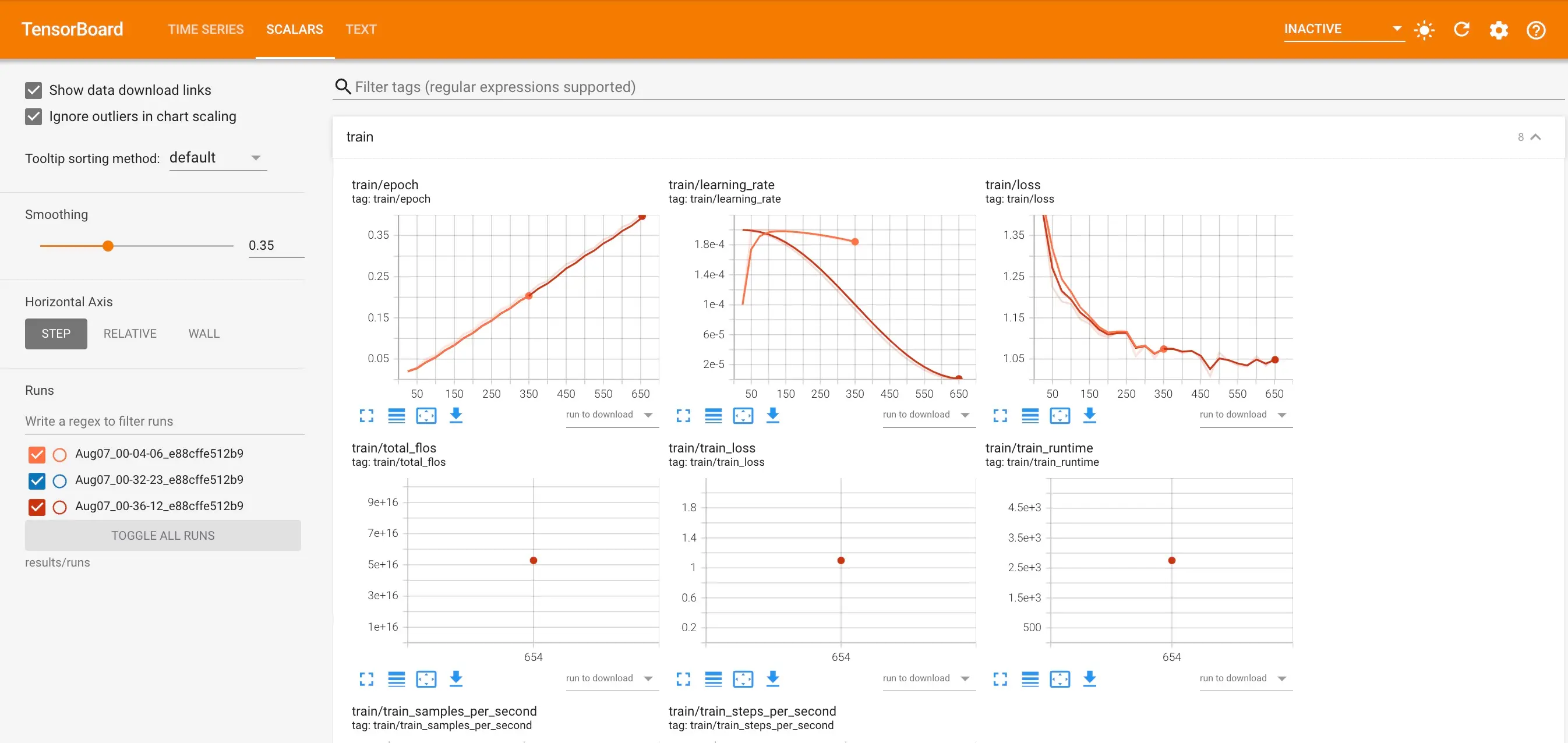The image size is (1568, 743).
Task: Switch to the TIME SERIES tab
Action: pyautogui.click(x=205, y=29)
